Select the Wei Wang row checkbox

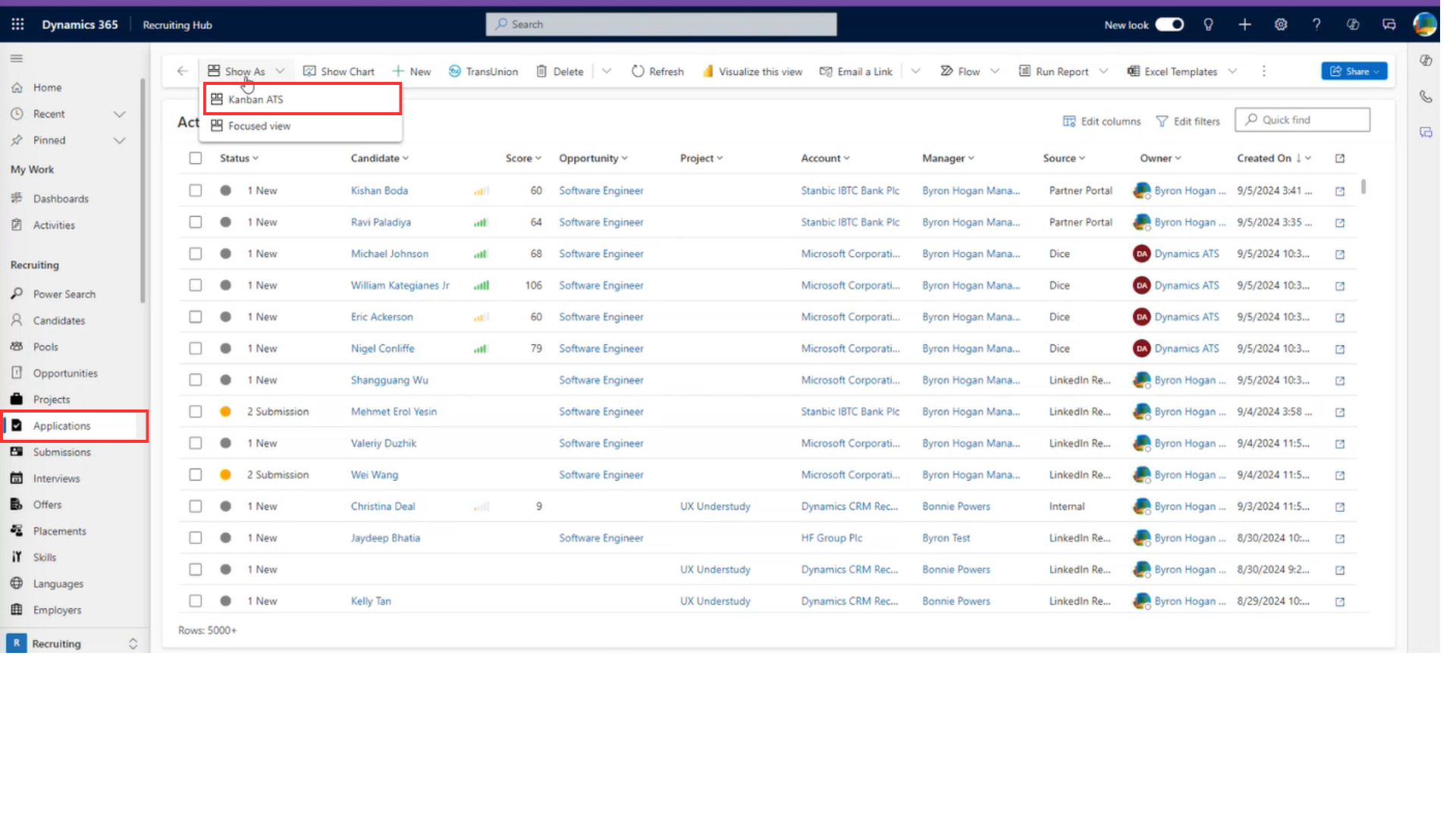(196, 475)
